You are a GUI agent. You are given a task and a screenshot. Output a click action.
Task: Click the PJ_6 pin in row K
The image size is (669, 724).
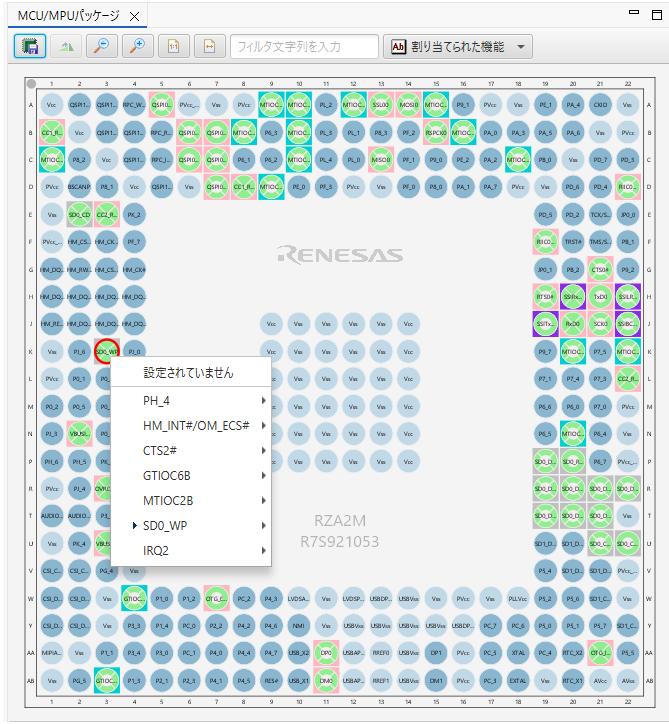(x=79, y=351)
